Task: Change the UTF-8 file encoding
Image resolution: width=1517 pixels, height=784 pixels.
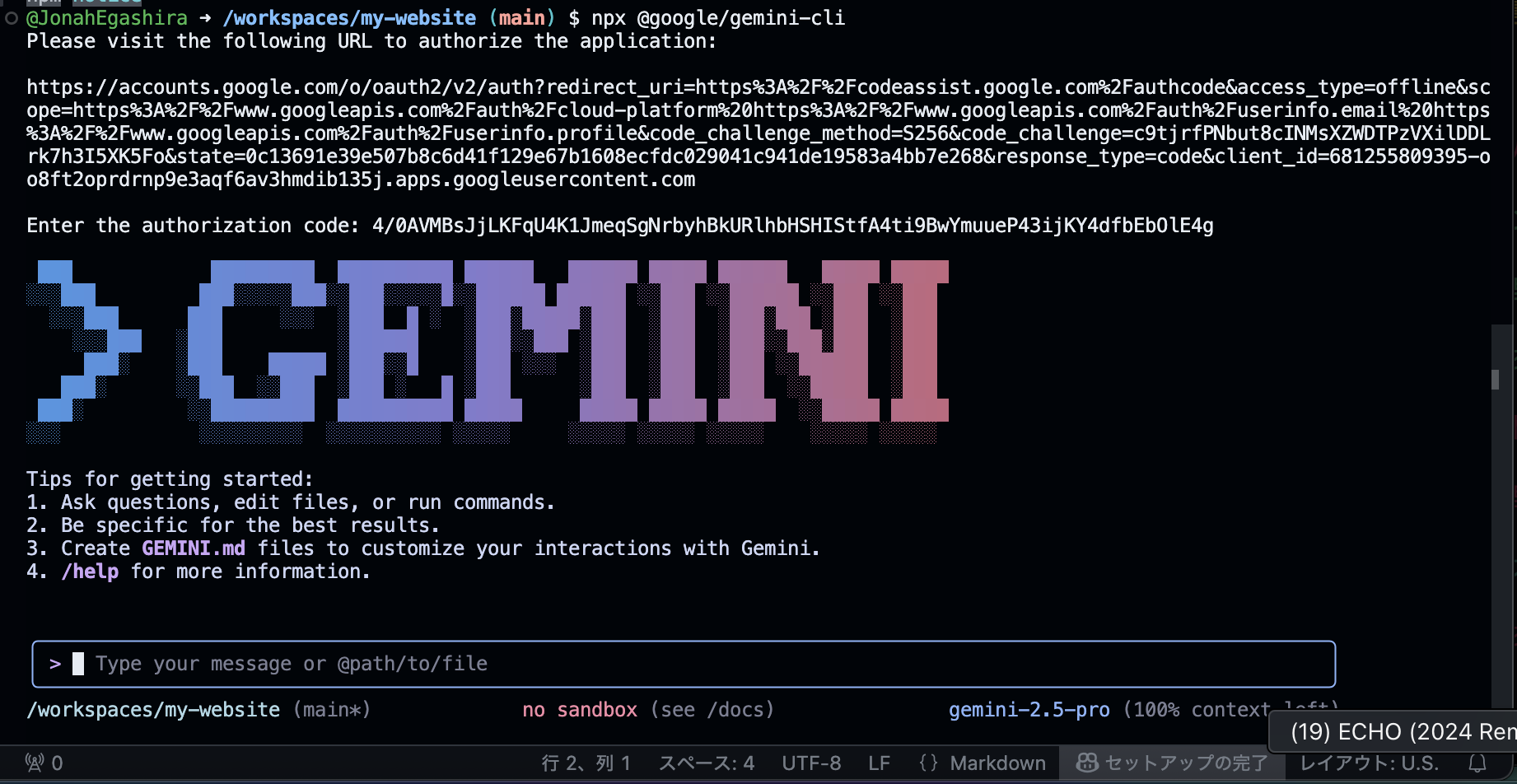Action: click(x=811, y=763)
